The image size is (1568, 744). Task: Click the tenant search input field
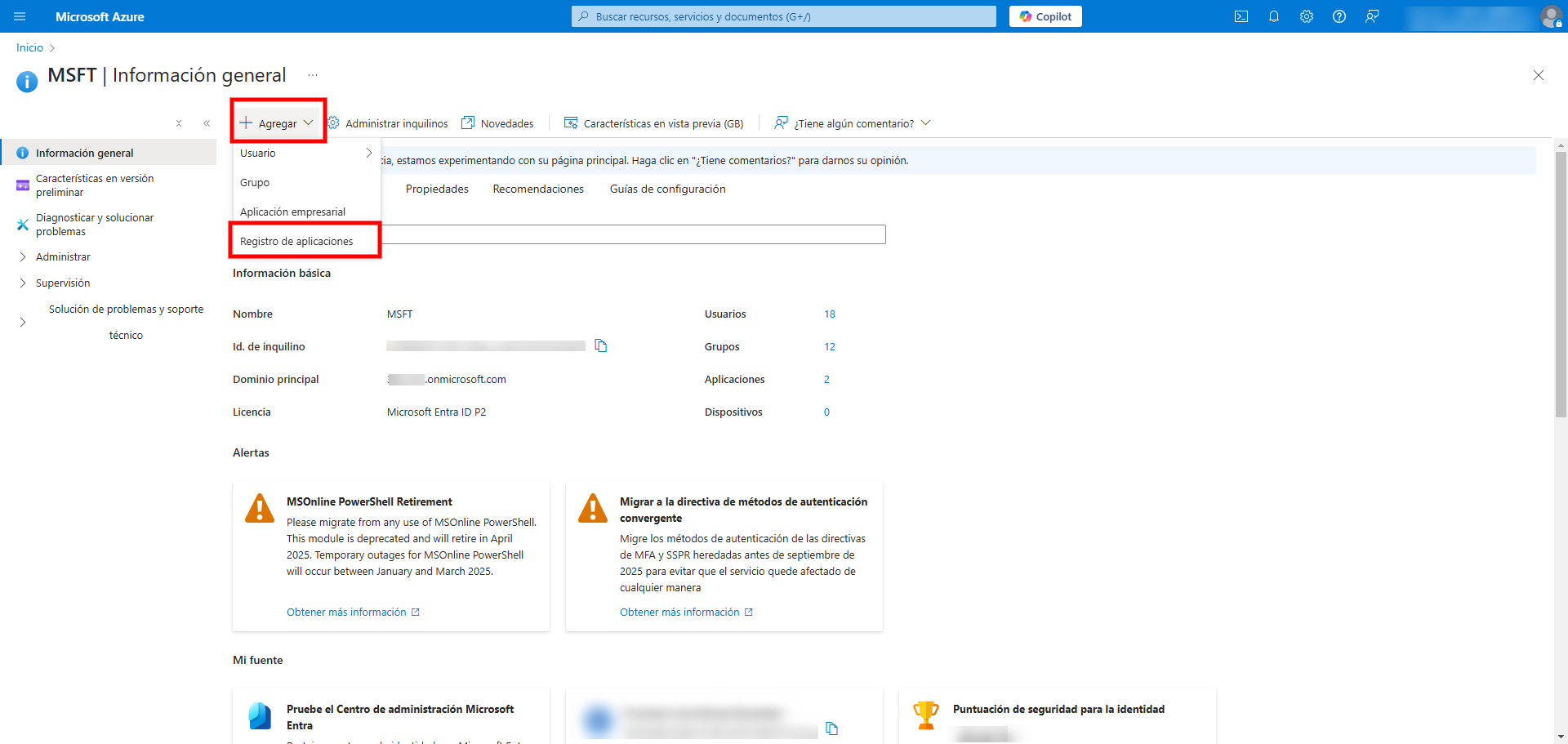click(x=633, y=234)
